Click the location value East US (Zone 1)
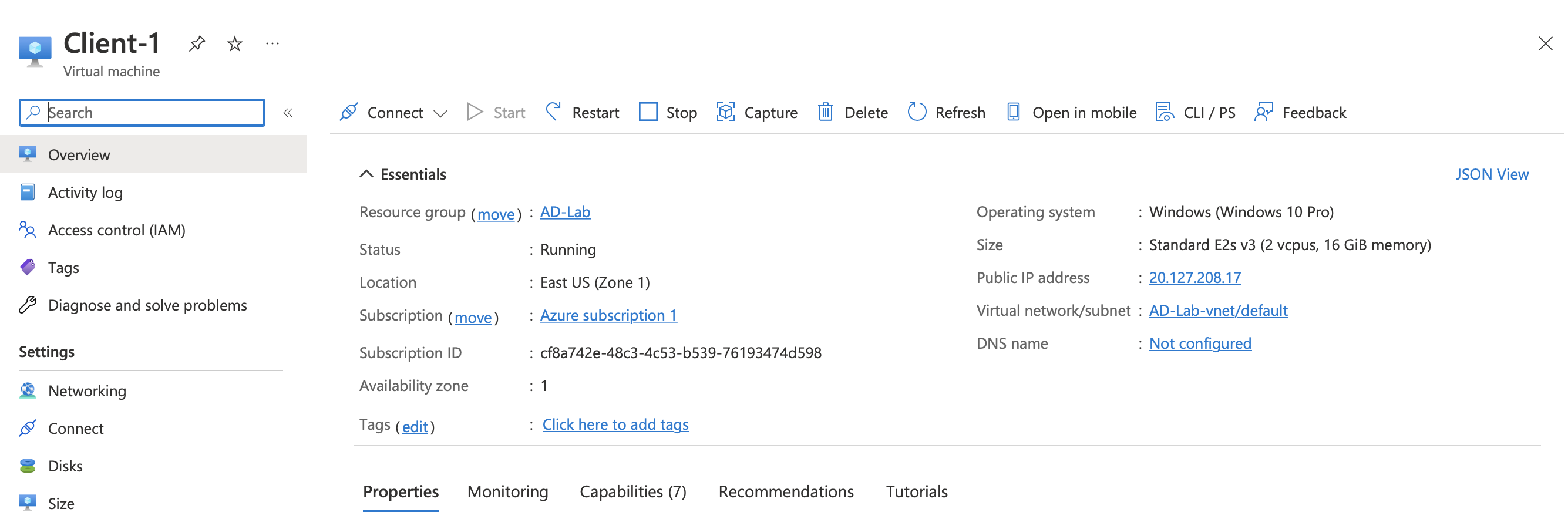Image resolution: width=1568 pixels, height=519 pixels. pyautogui.click(x=595, y=282)
